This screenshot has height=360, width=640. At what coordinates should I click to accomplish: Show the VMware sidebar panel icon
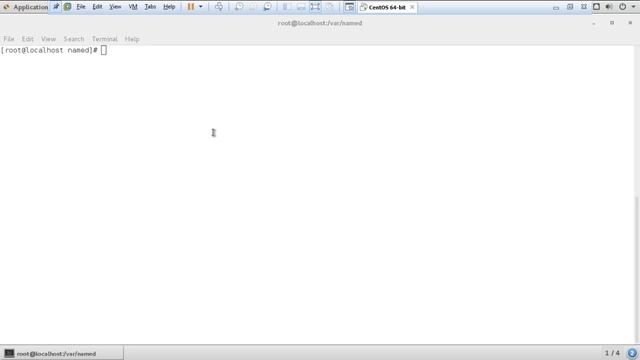tap(287, 7)
